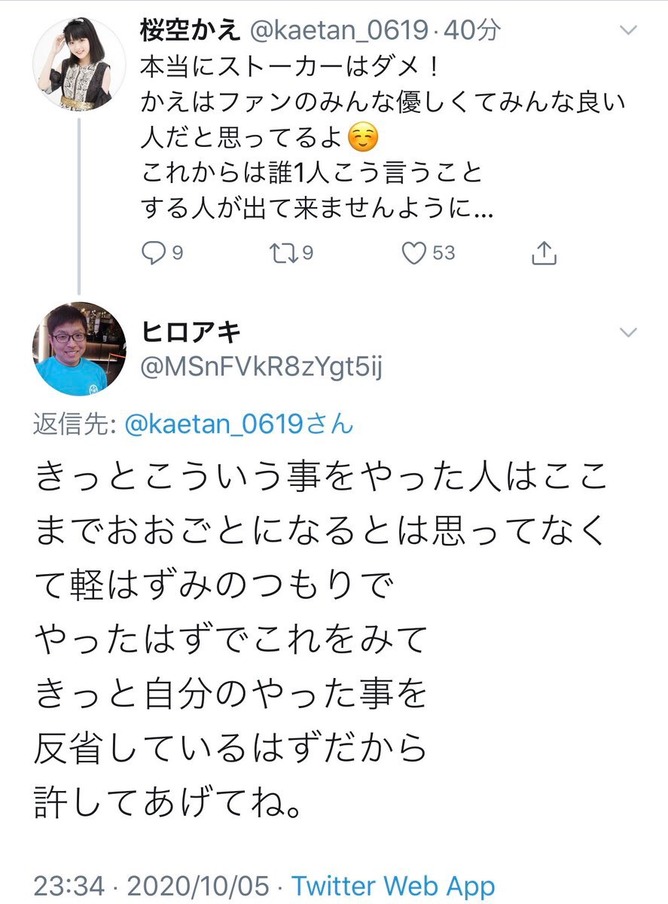668x904 pixels.
Task: Tap the share upload icon
Action: [x=543, y=253]
